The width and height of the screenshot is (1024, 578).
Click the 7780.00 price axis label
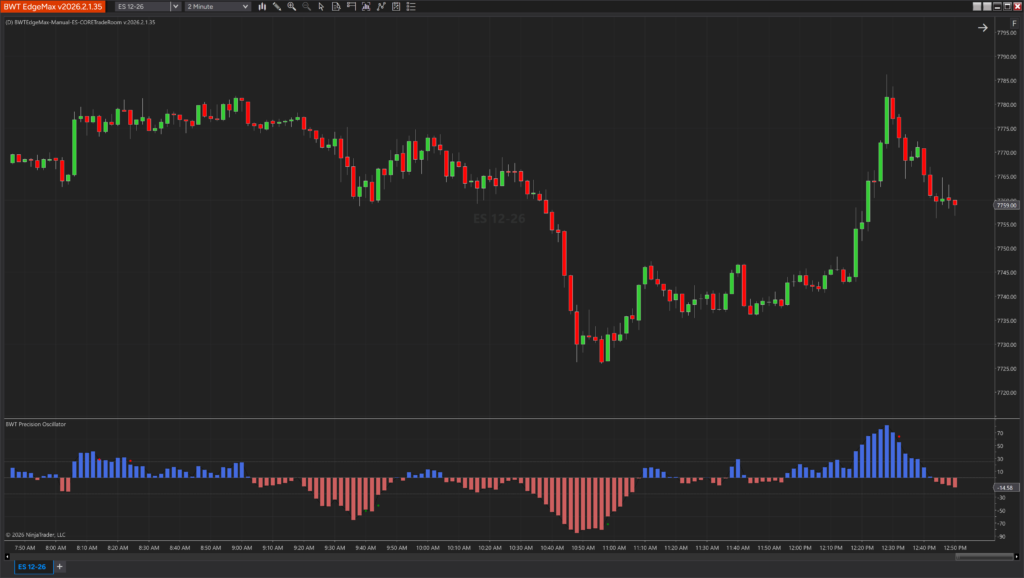(1007, 104)
